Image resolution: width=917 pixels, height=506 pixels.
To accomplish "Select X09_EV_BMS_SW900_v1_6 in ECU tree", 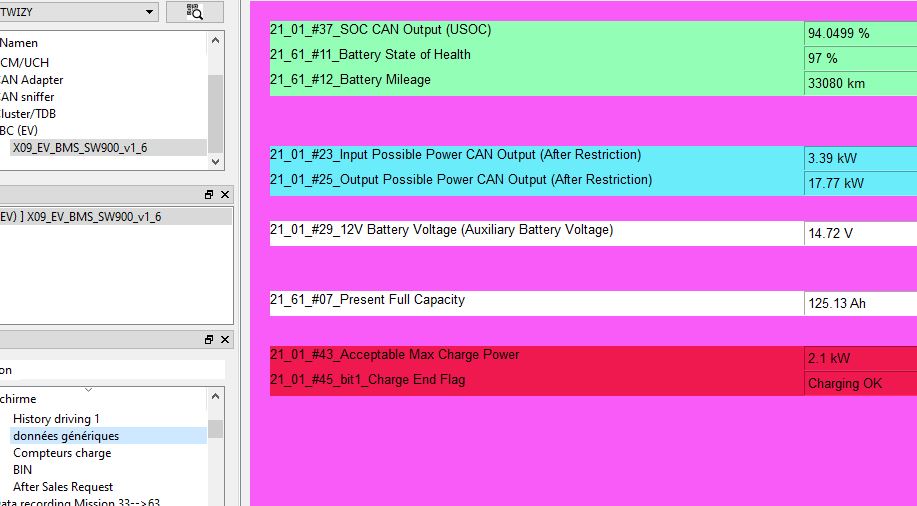I will point(79,147).
